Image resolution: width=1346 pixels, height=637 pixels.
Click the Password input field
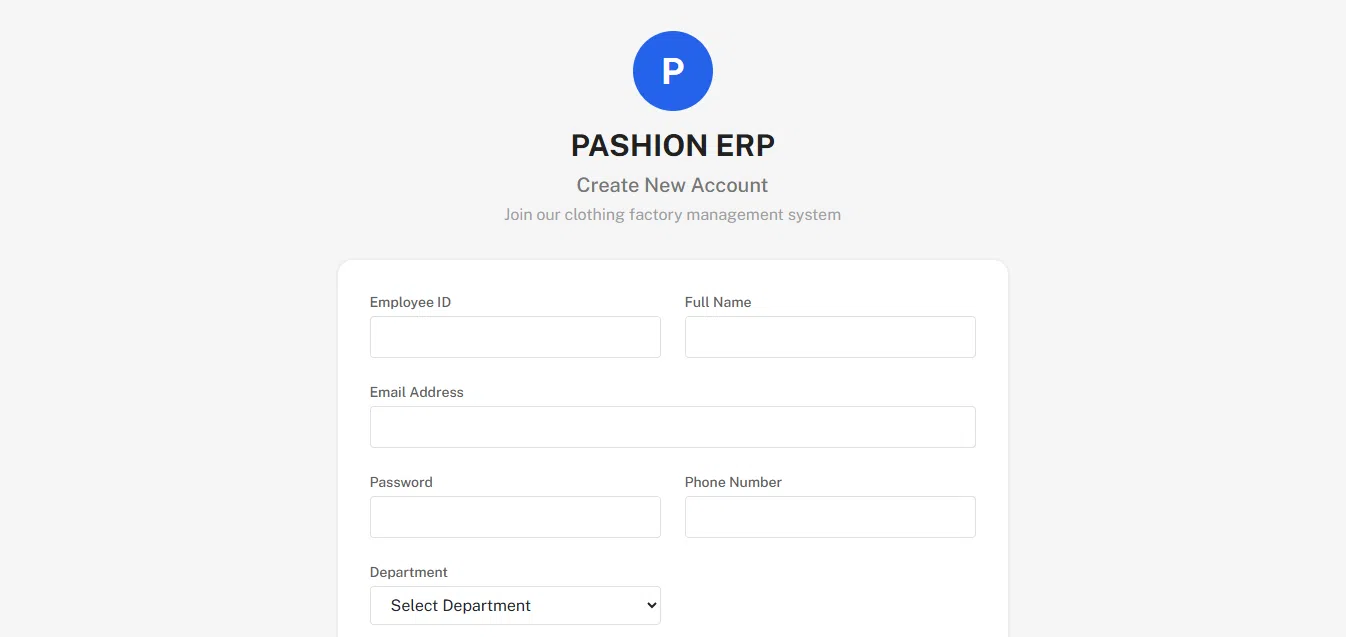tap(514, 517)
